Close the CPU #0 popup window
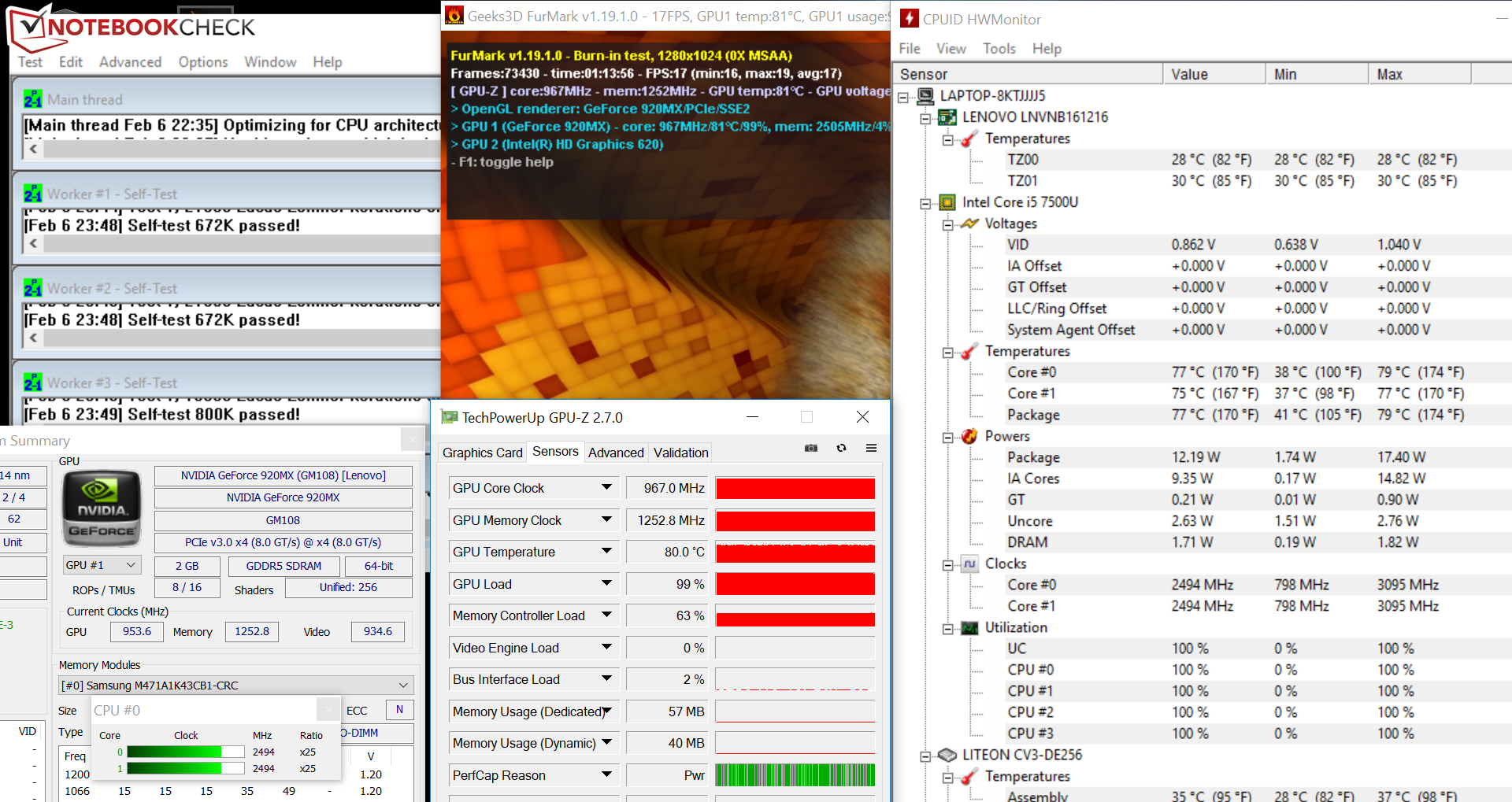 [328, 710]
